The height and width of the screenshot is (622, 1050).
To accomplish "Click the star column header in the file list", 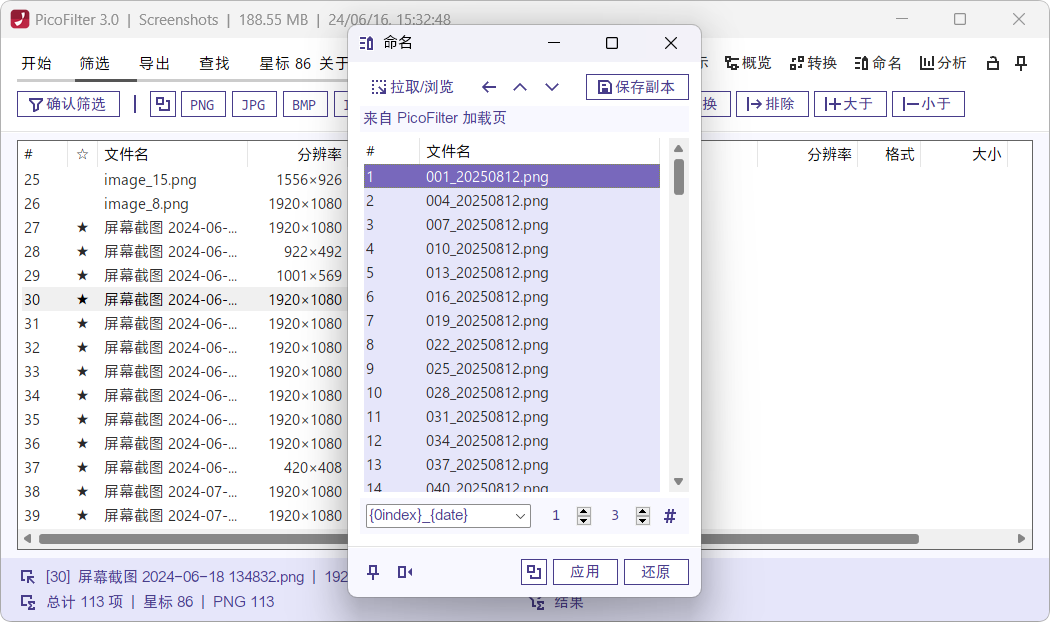I will (x=82, y=155).
